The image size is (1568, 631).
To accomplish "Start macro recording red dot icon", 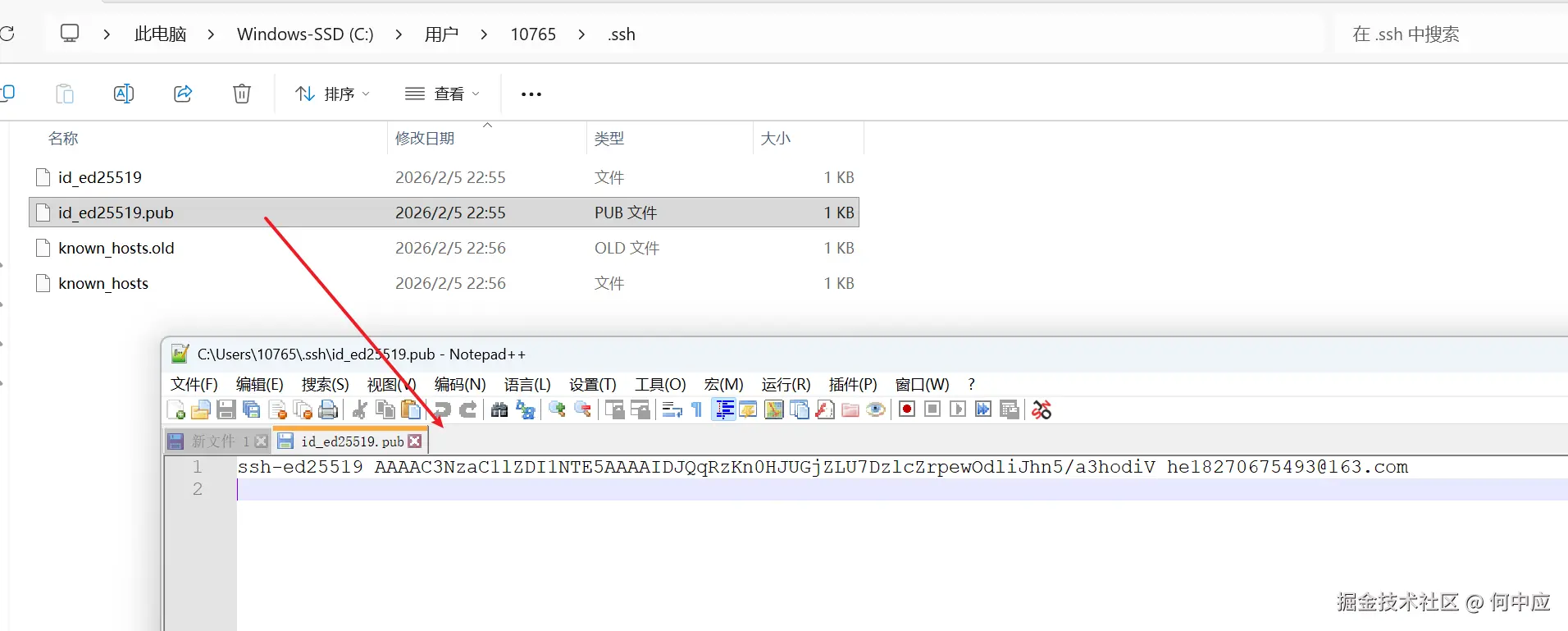I will pyautogui.click(x=907, y=409).
